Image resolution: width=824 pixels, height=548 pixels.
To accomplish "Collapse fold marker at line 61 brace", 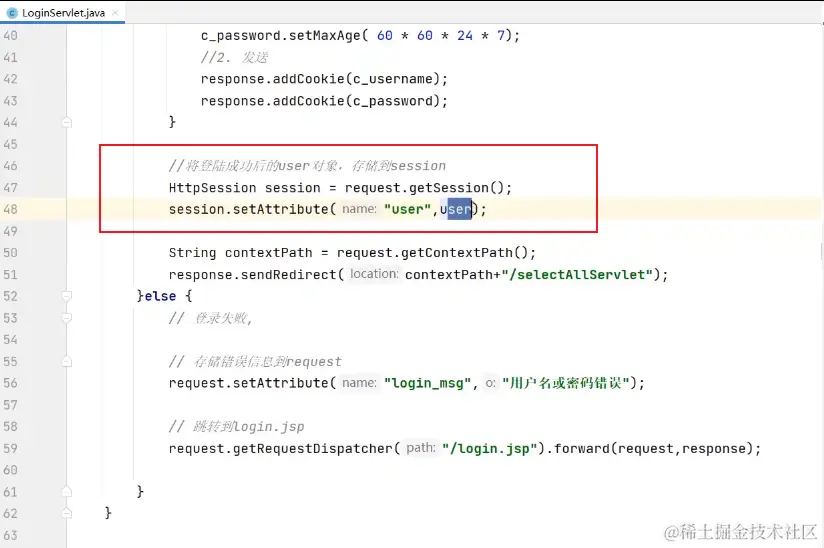I will (67, 492).
